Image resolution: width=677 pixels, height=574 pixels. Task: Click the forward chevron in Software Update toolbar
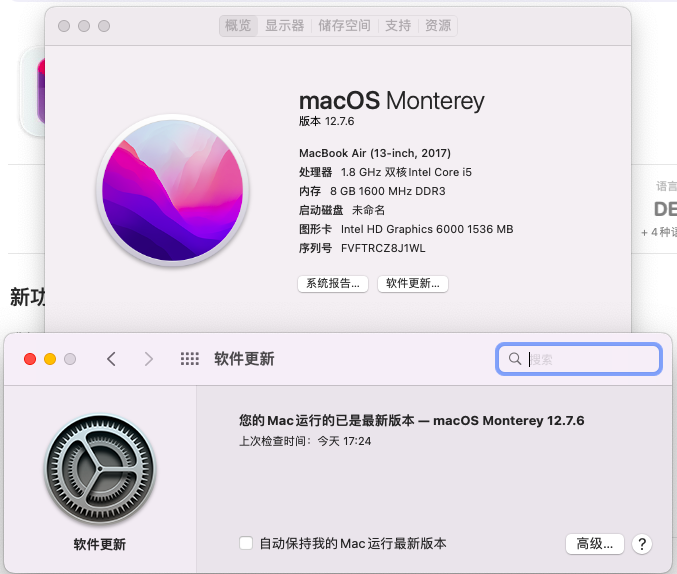pyautogui.click(x=149, y=359)
